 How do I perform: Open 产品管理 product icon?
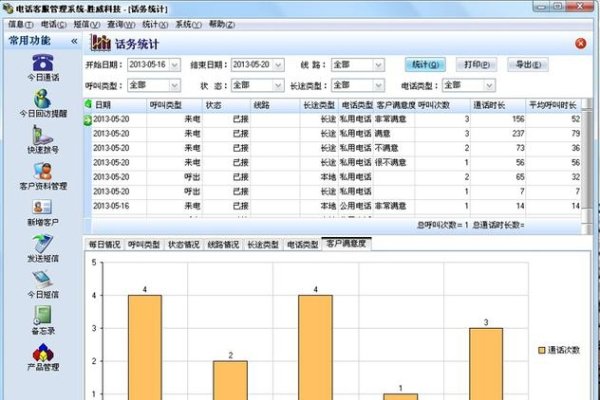42,352
